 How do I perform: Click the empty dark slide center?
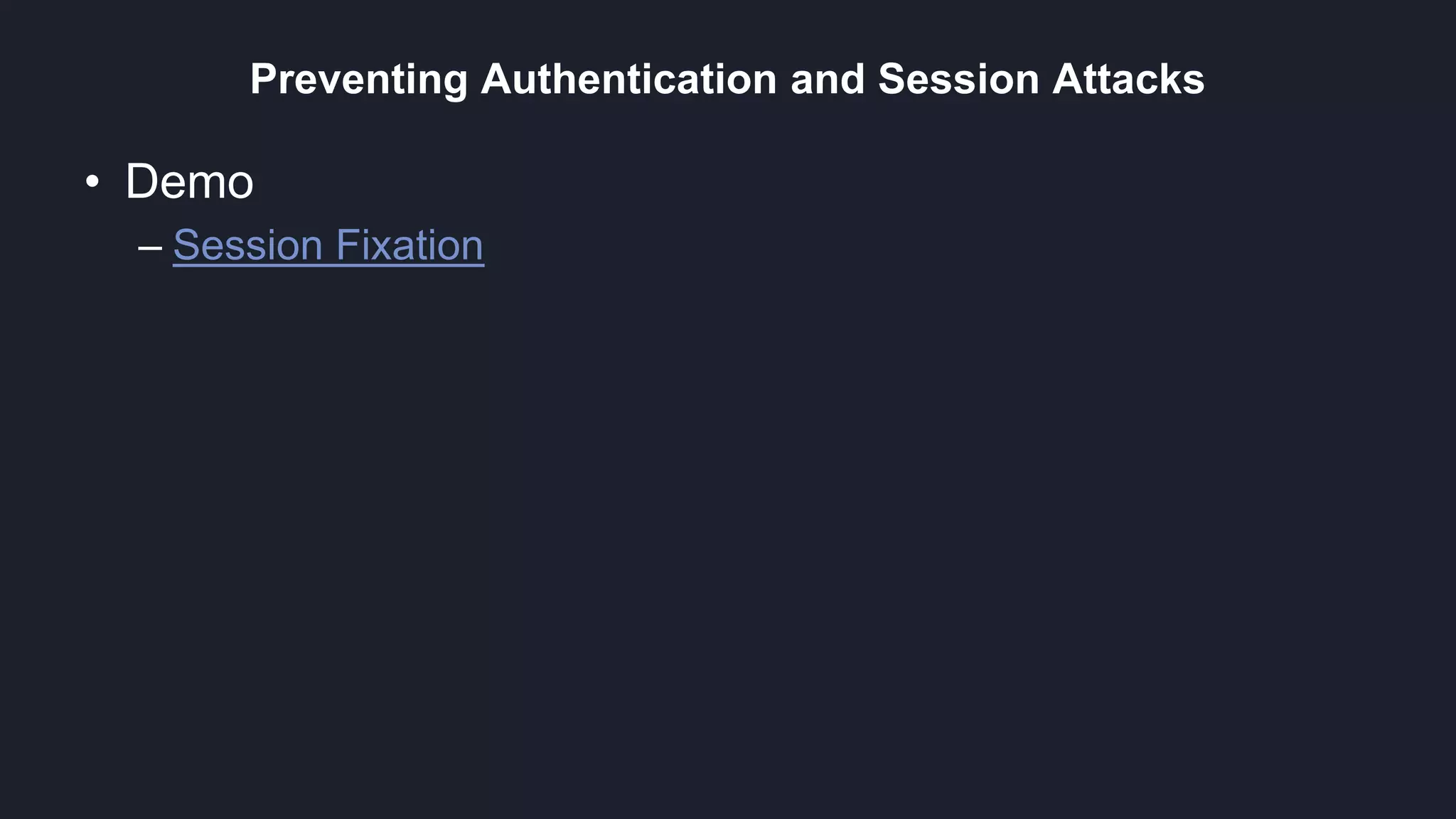pos(728,498)
